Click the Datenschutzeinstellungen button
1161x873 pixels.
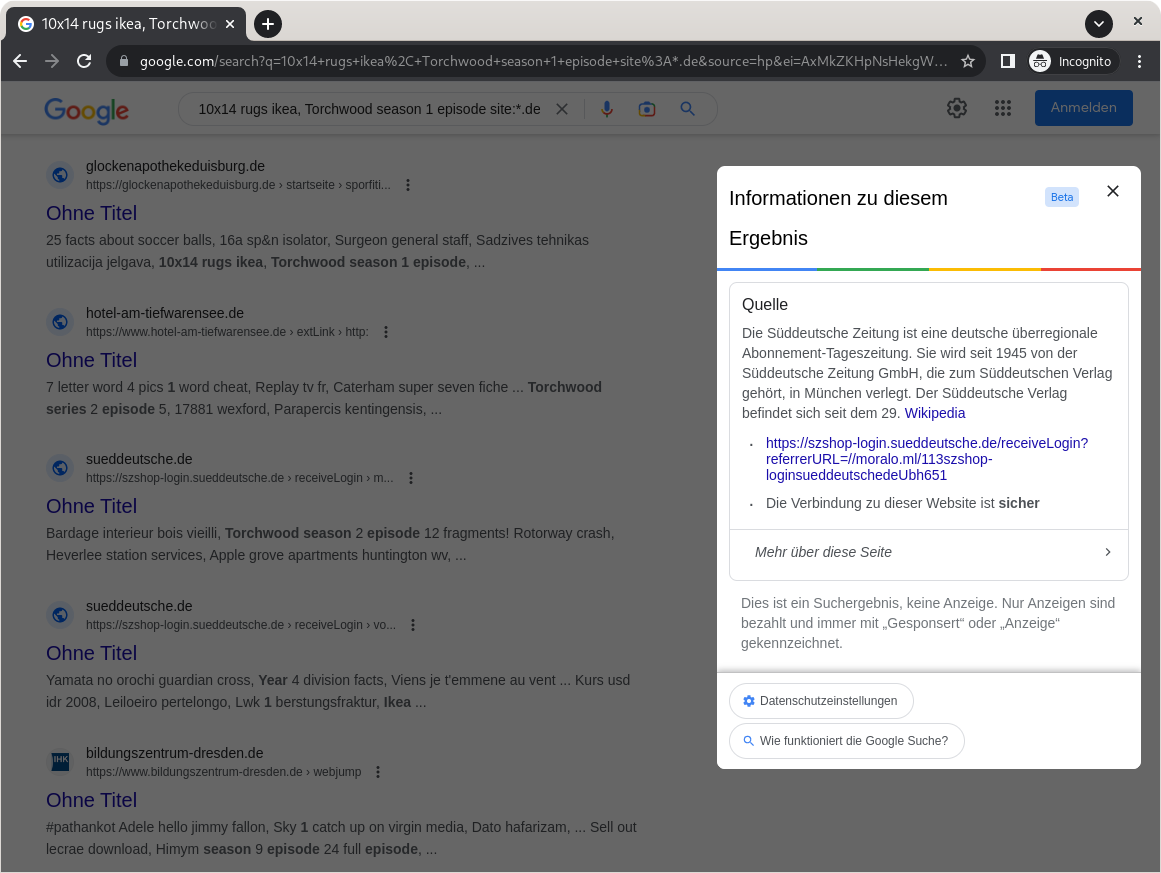tap(821, 701)
